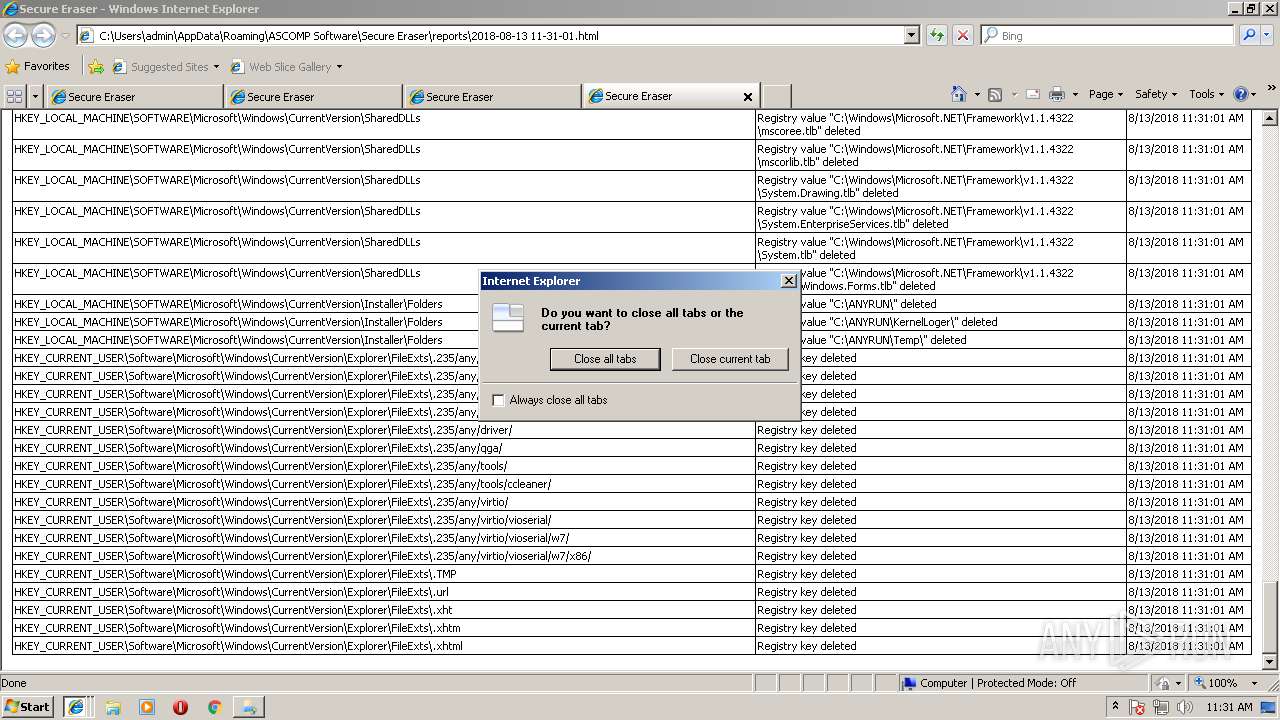Click the taskbar clock showing 11:31 AM

click(1228, 707)
